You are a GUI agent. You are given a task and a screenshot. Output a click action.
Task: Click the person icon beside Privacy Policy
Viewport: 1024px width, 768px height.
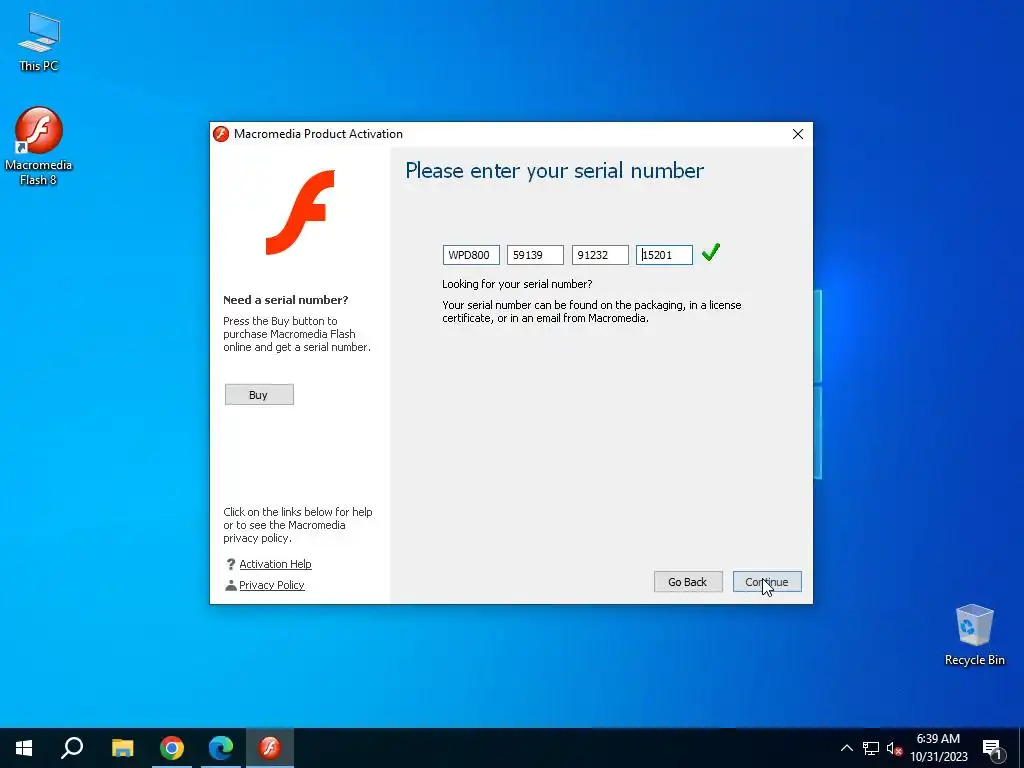click(x=231, y=585)
